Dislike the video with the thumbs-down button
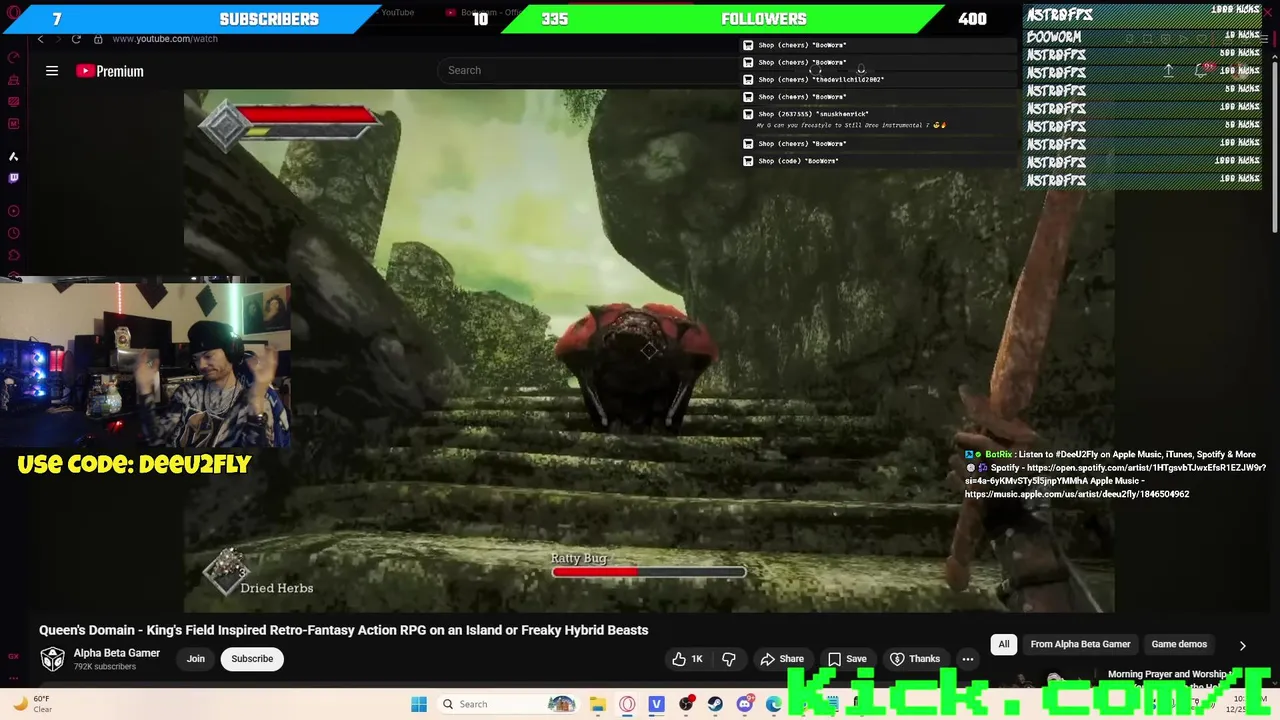The width and height of the screenshot is (1280, 720). click(x=729, y=659)
